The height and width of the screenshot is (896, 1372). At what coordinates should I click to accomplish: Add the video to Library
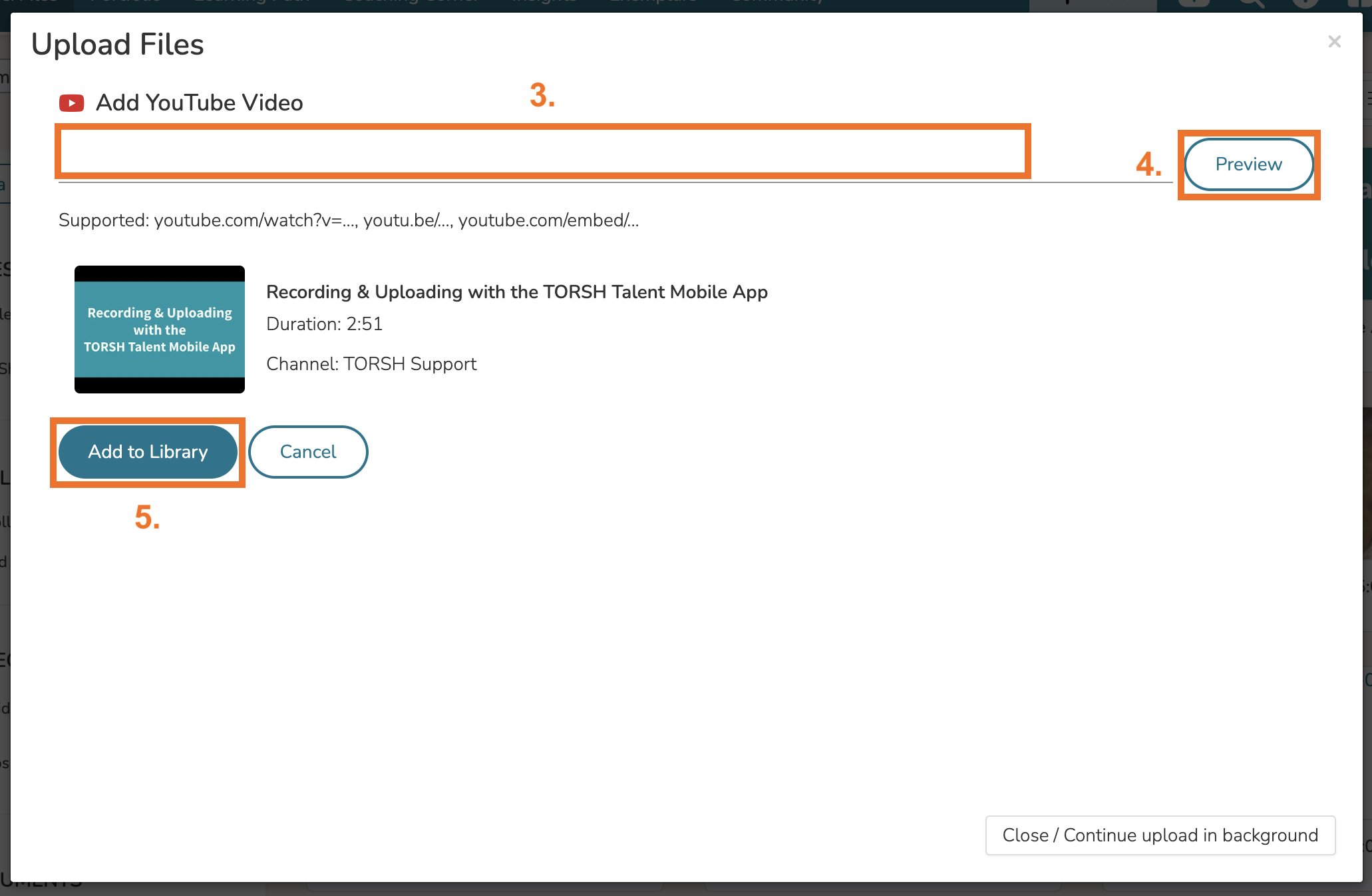[148, 452]
